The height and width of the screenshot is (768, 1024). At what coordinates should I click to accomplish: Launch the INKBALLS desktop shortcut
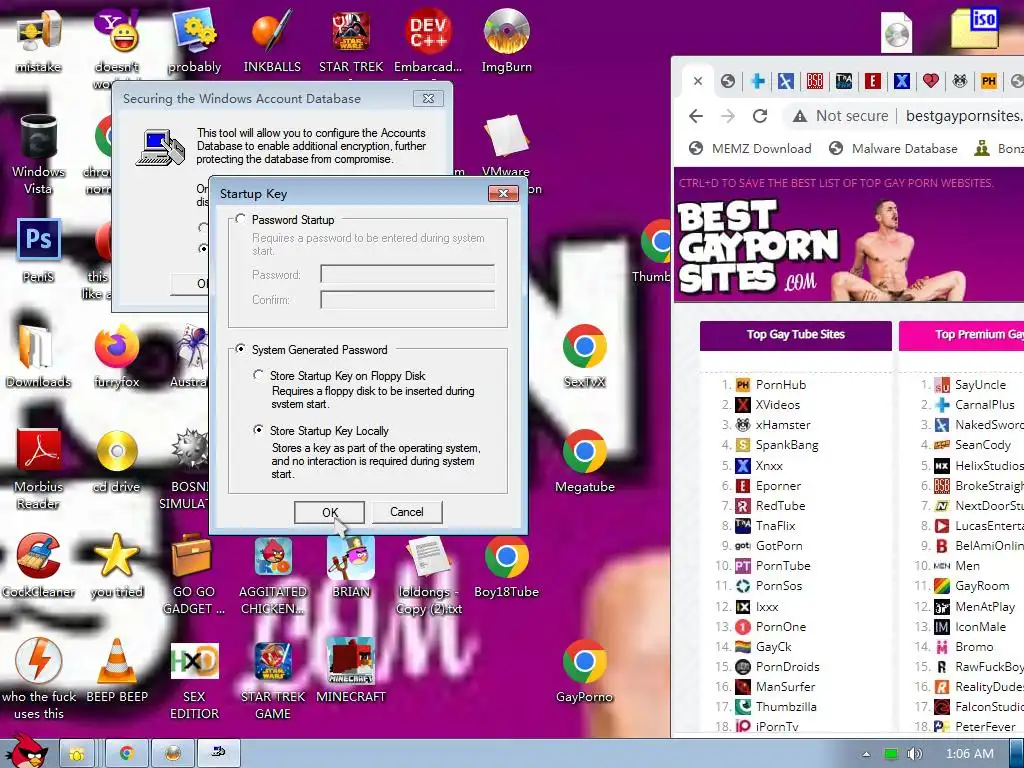point(272,40)
